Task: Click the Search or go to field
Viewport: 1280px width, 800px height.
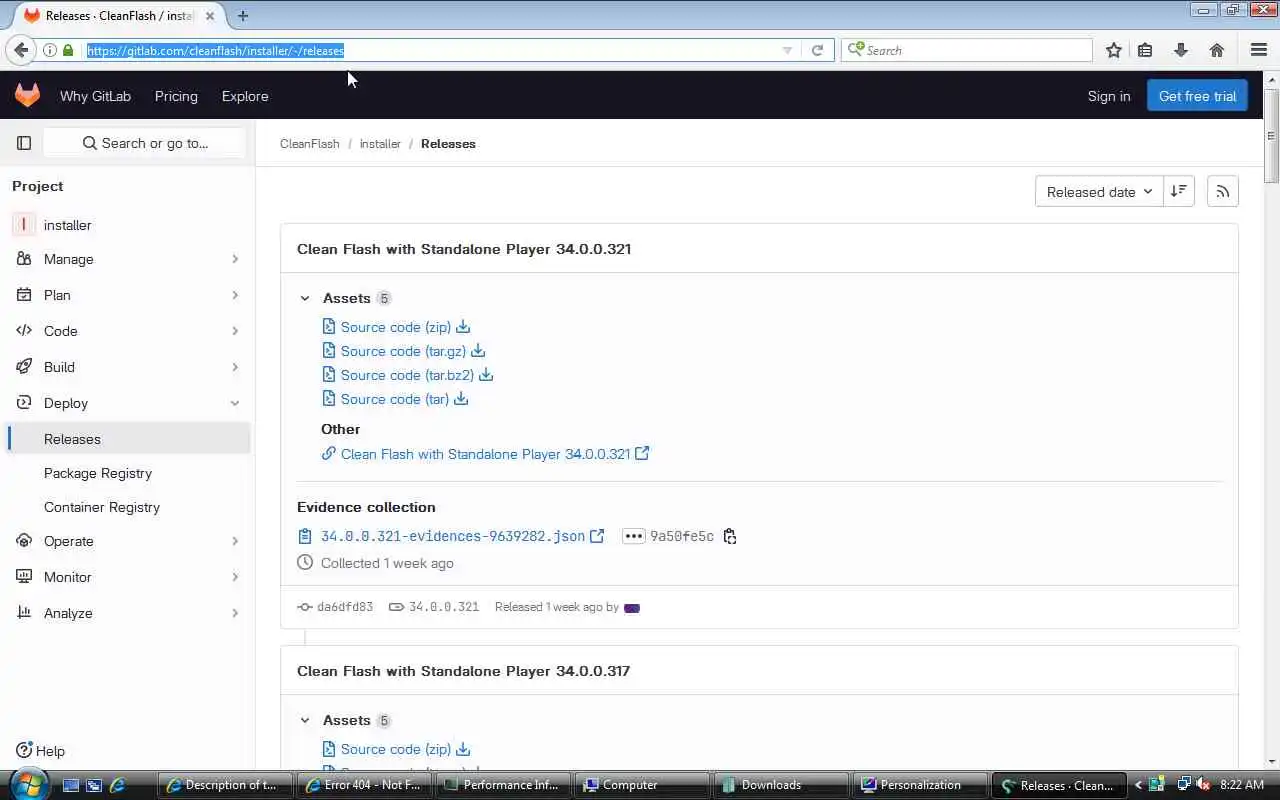Action: click(145, 143)
